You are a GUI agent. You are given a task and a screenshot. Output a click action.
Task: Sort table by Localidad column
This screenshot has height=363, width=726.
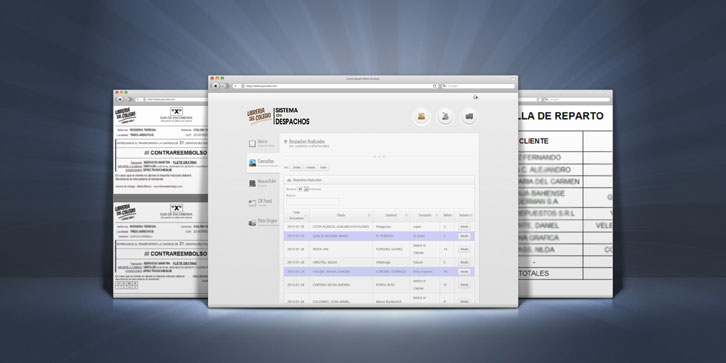coord(391,215)
